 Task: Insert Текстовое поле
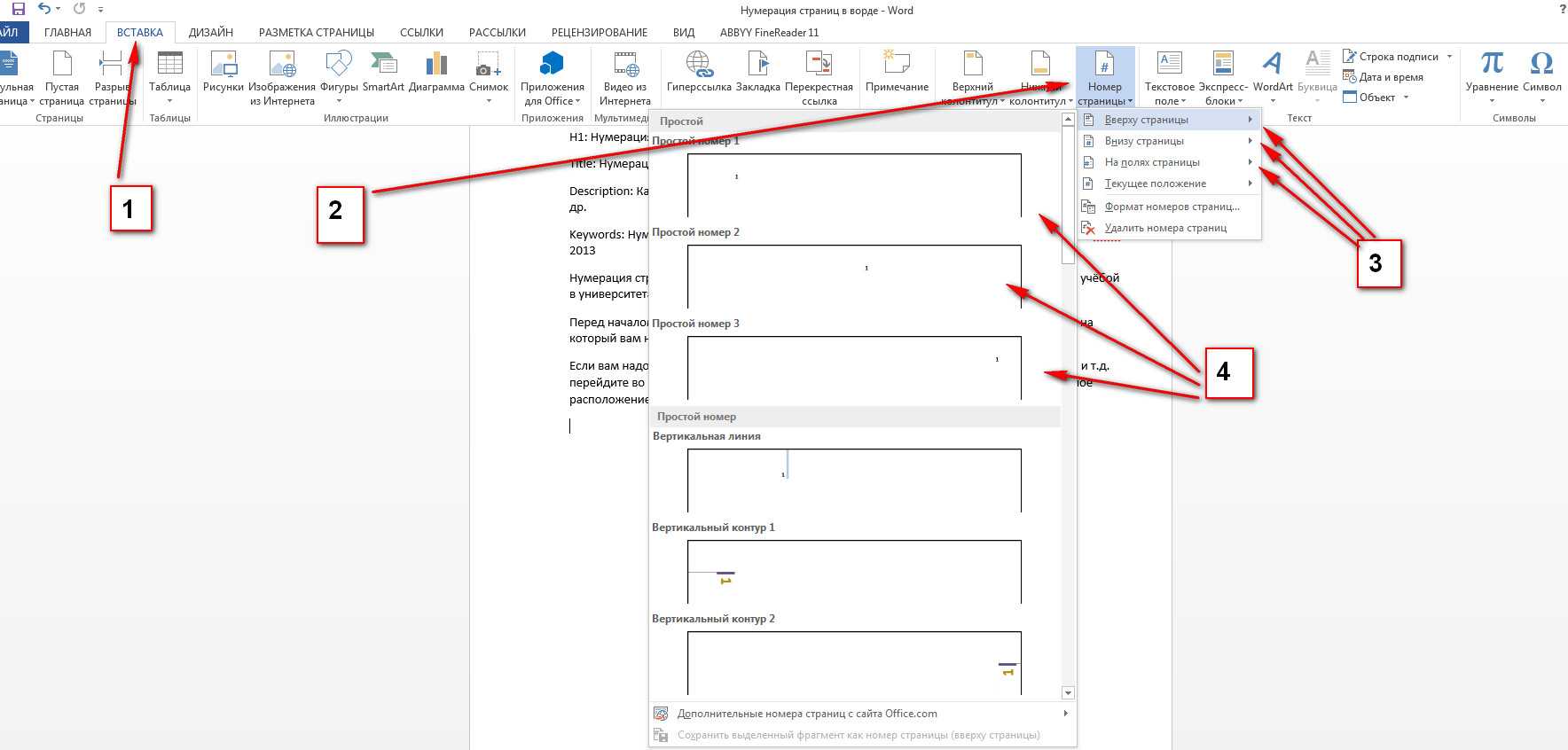pyautogui.click(x=1170, y=78)
